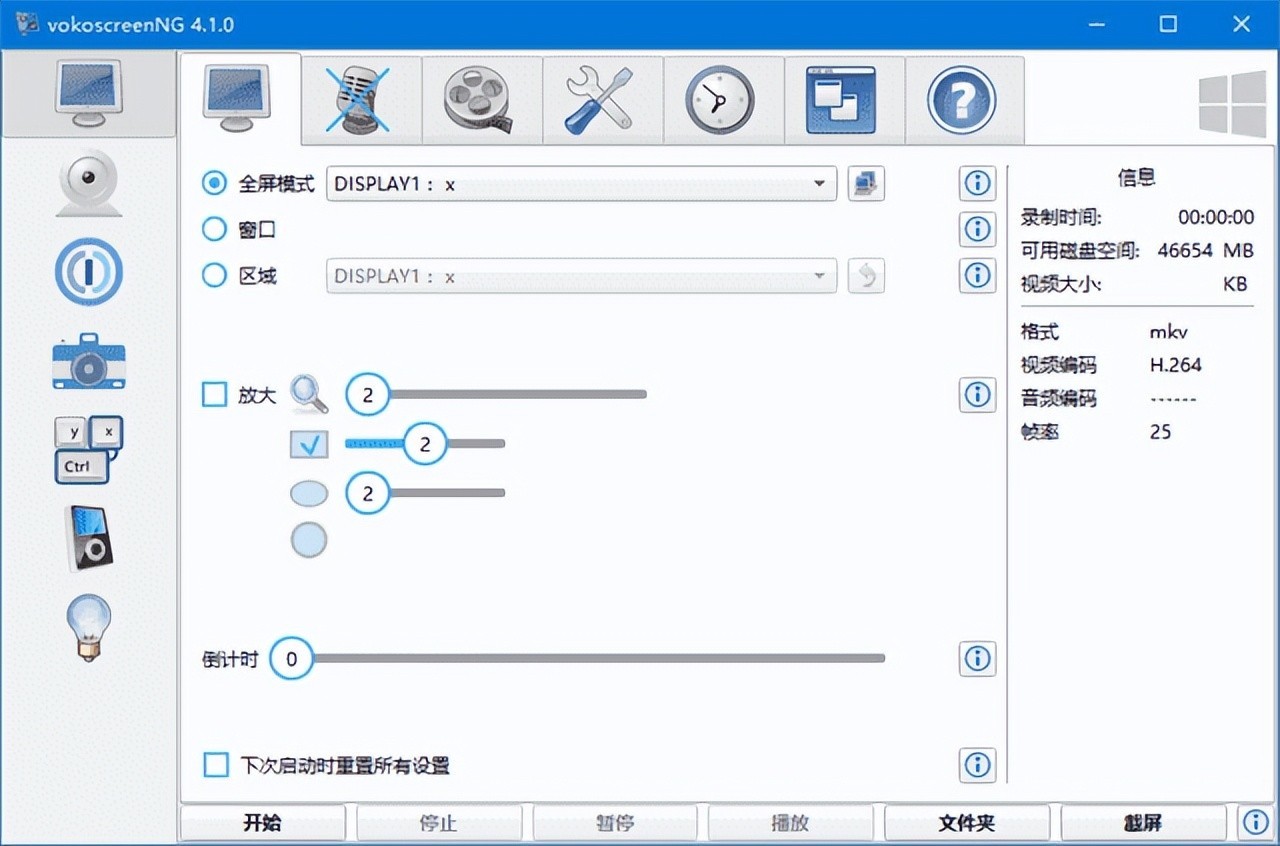Show info for the 区域 option
This screenshot has height=846, width=1280.
click(977, 275)
